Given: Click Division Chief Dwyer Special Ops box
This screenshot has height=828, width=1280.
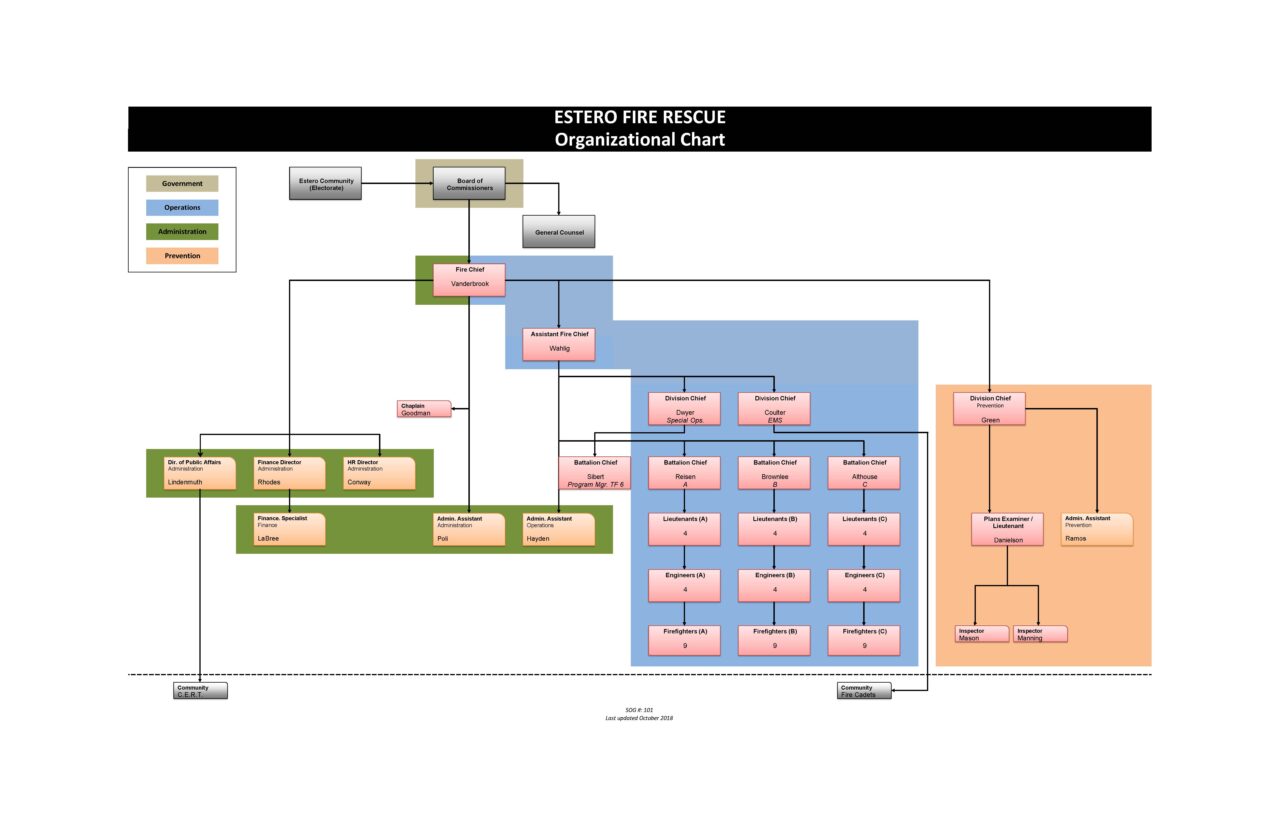Looking at the screenshot, I should pyautogui.click(x=684, y=408).
